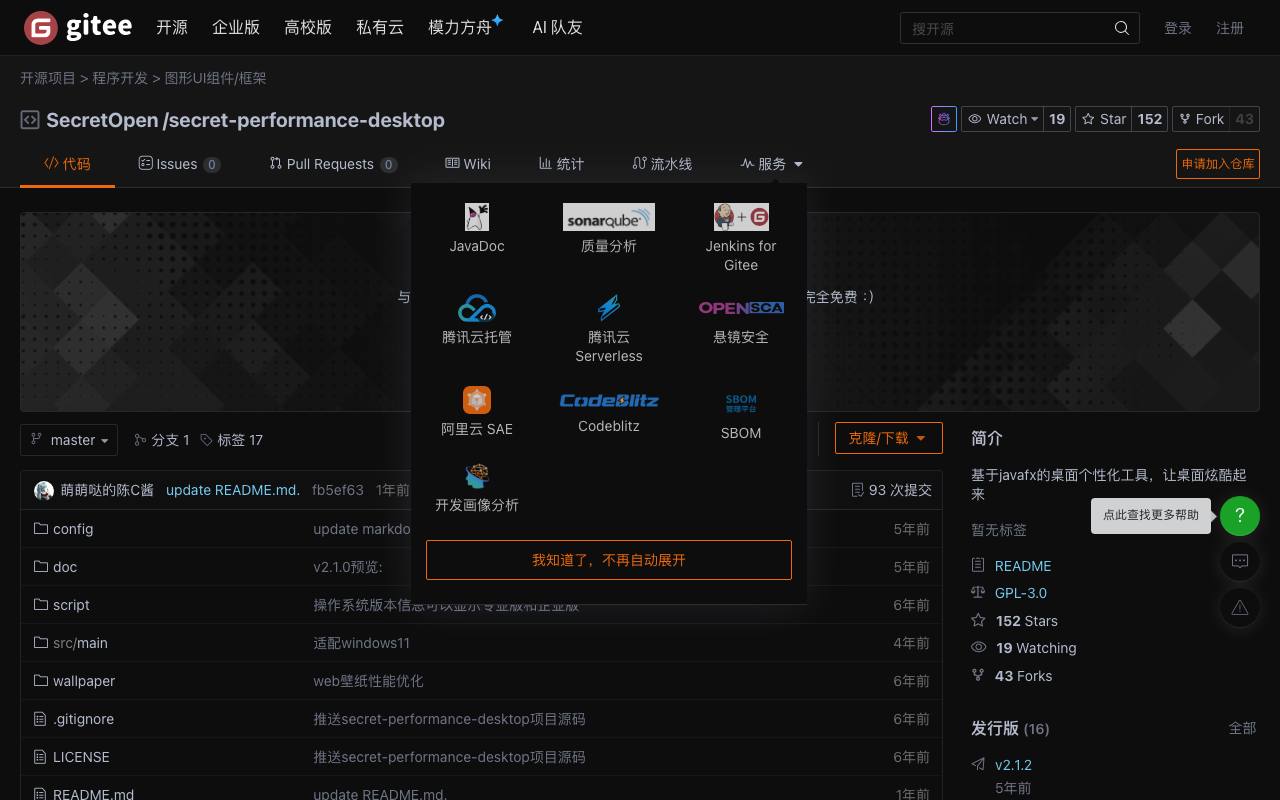Open the update README.md. commit message
The width and height of the screenshot is (1280, 800).
pyautogui.click(x=233, y=490)
